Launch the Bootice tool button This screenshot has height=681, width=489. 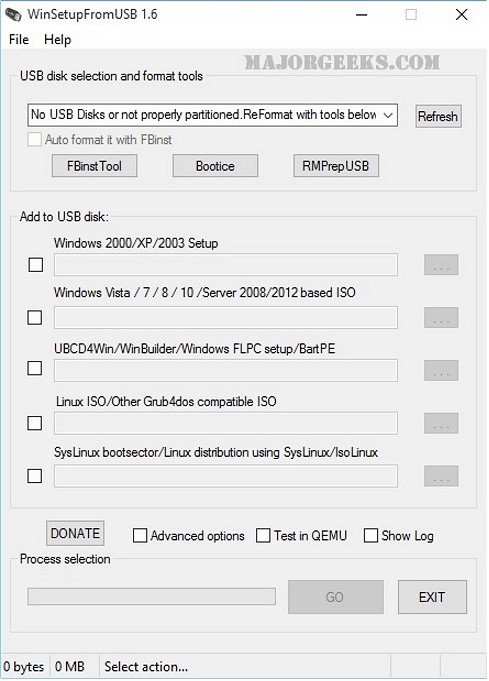215,166
